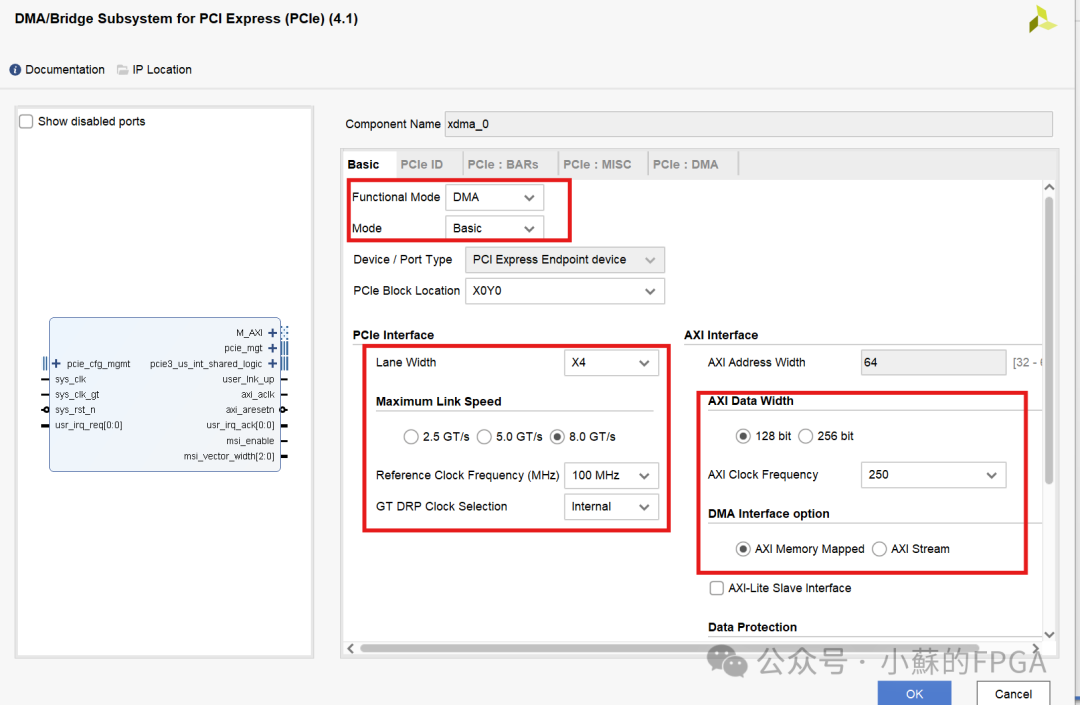Open the Documentation info icon
This screenshot has height=705, width=1080.
(x=15, y=70)
